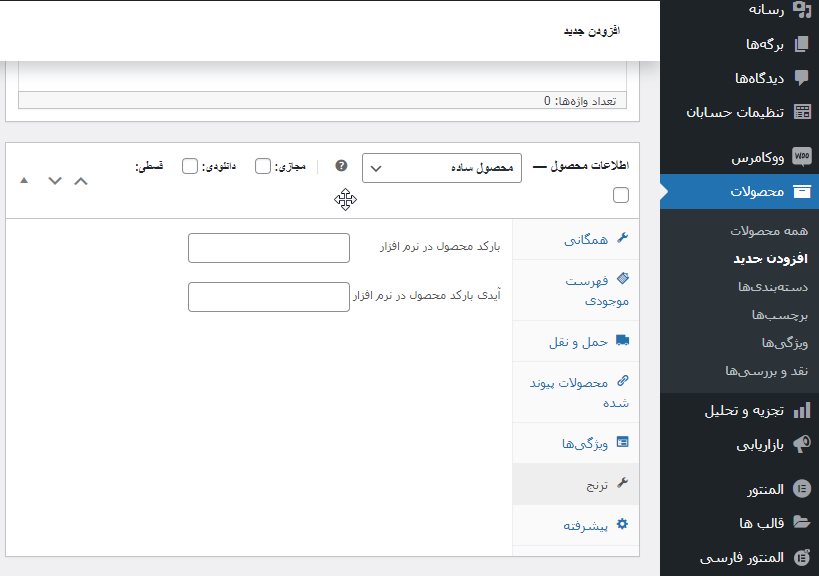This screenshot has width=819, height=576.
Task: Open Add New (افزودن جدید) submenu link
Action: pos(770,258)
